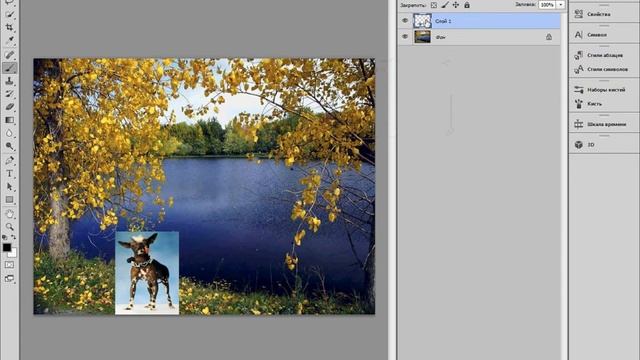640x360 pixels.
Task: Select the Brush tool in toolbar
Action: tap(9, 68)
